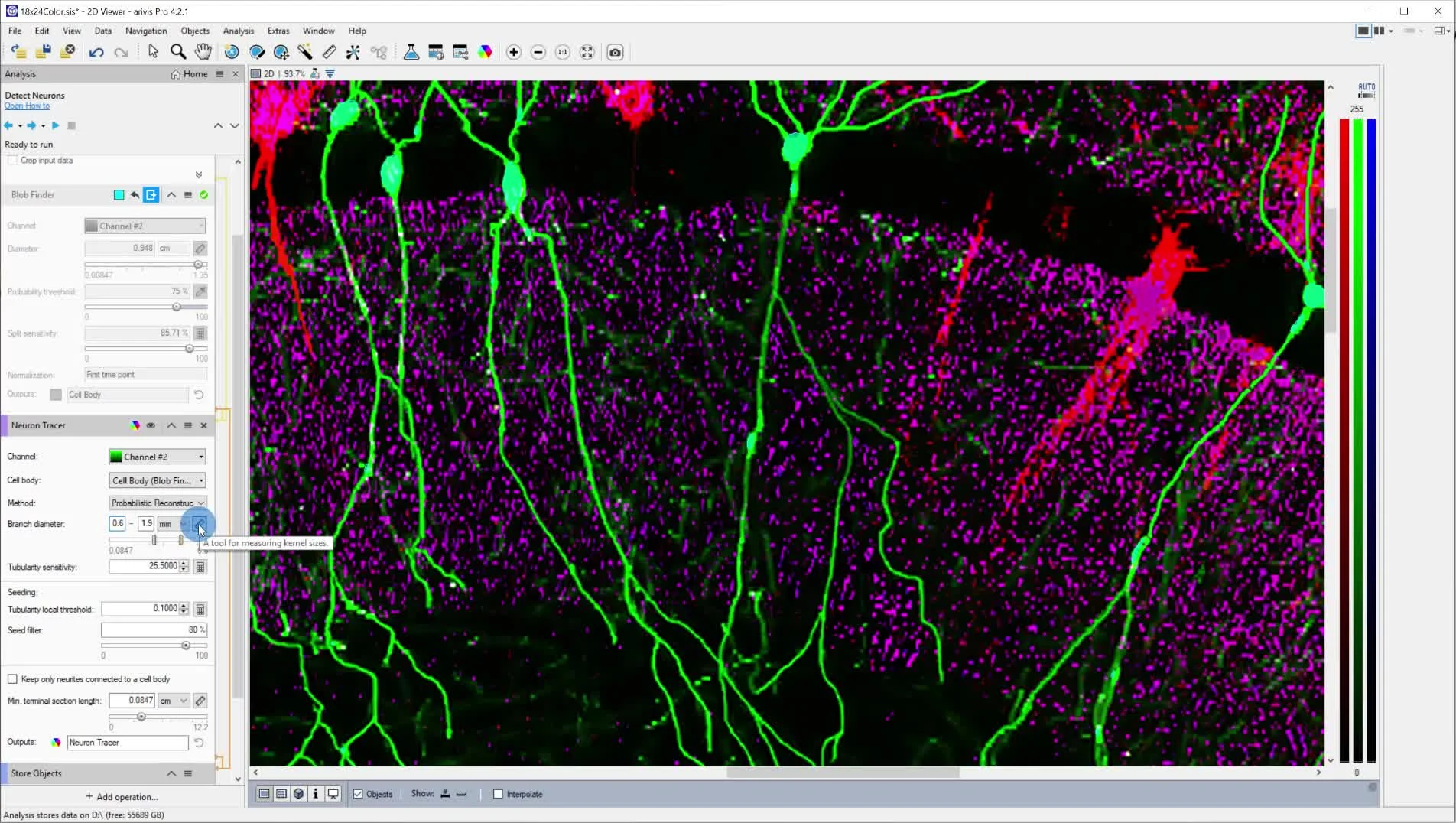Viewport: 1456px width, 823px height.
Task: Zoom out with the minus button
Action: 538,52
